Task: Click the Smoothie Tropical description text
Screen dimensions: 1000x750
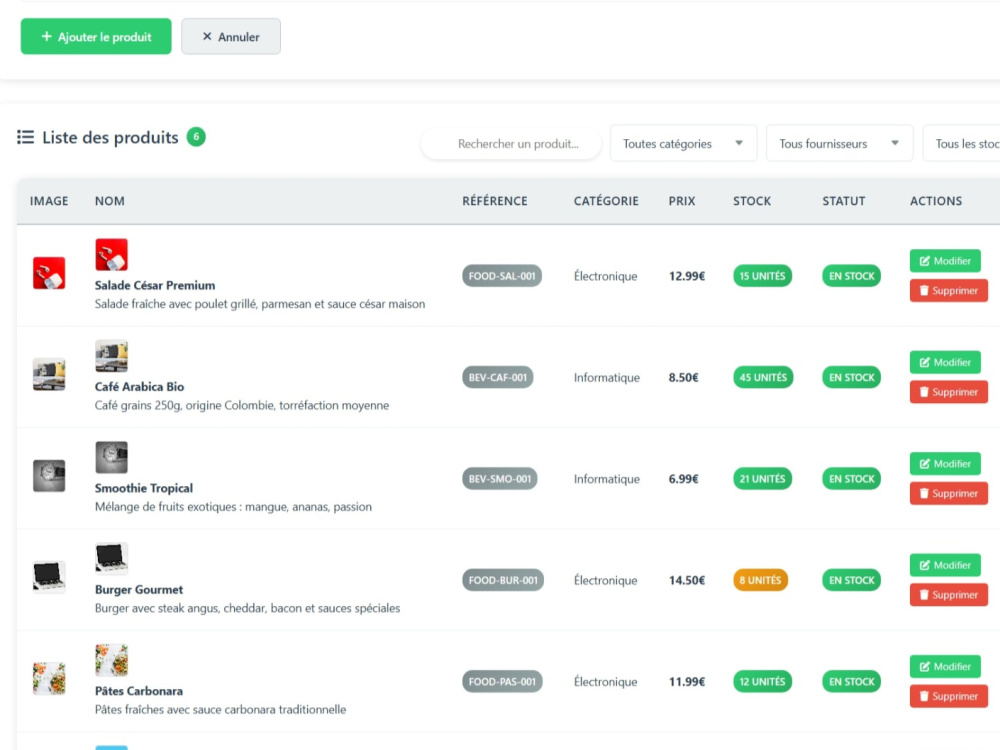Action: pyautogui.click(x=233, y=507)
